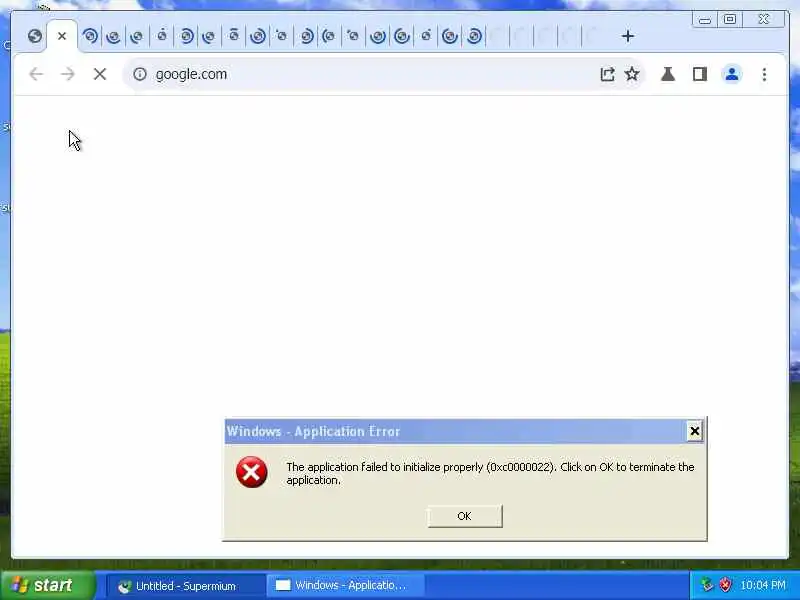Click the 10:04 PM taskbar clock
Image resolution: width=800 pixels, height=600 pixels.
pos(763,585)
